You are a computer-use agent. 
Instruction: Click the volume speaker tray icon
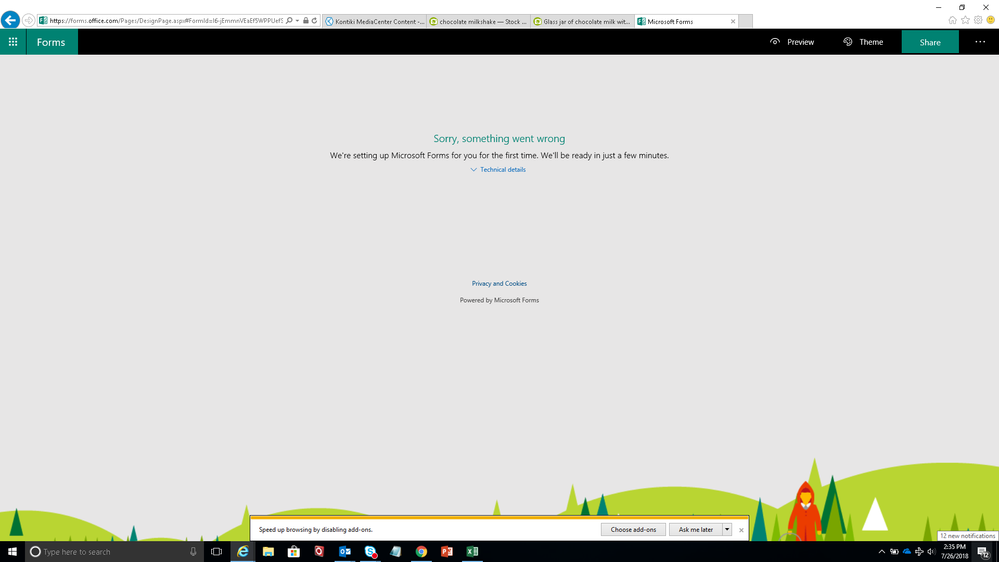[931, 552]
